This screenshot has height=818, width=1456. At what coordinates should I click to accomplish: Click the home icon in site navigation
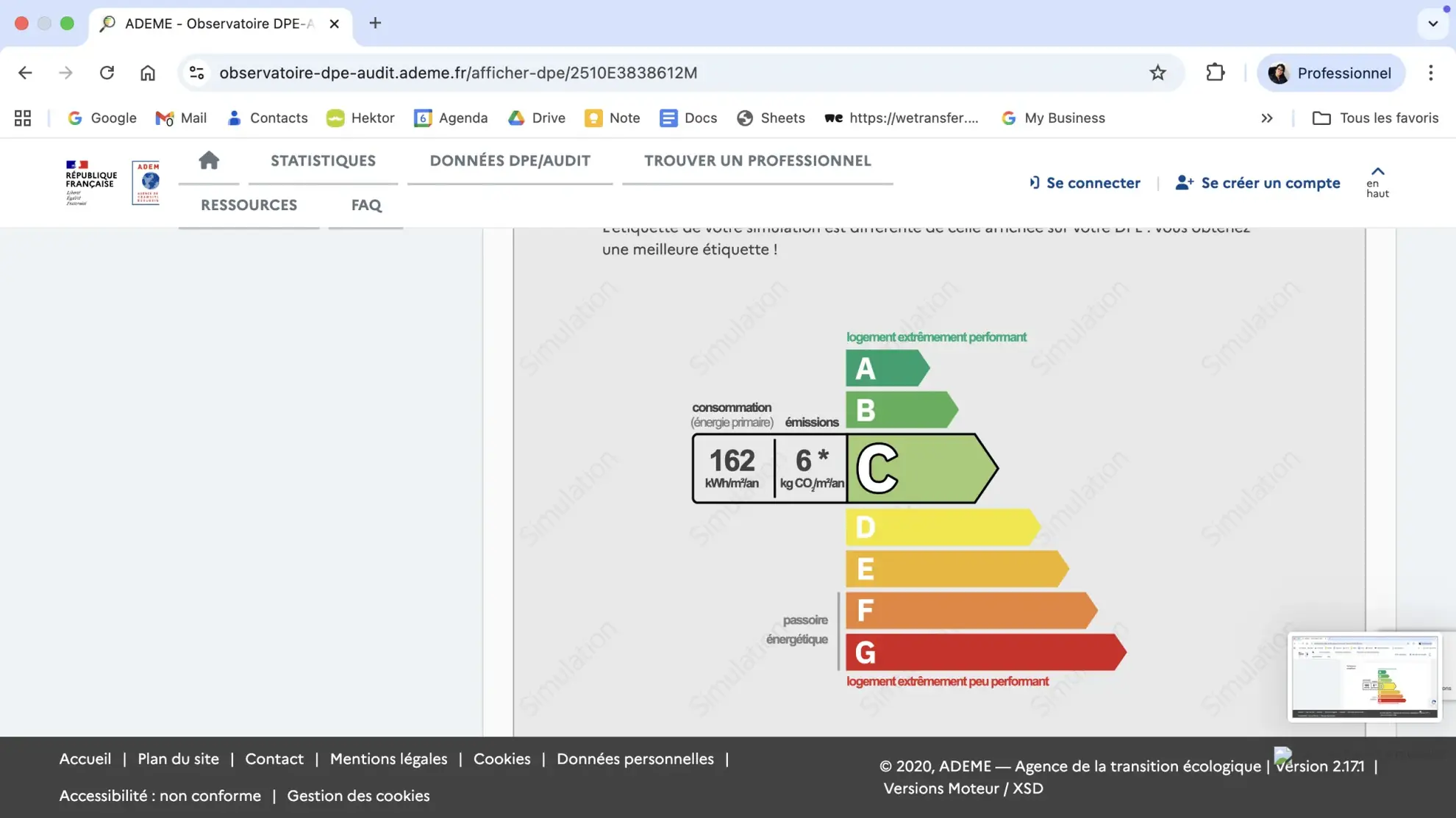tap(209, 160)
